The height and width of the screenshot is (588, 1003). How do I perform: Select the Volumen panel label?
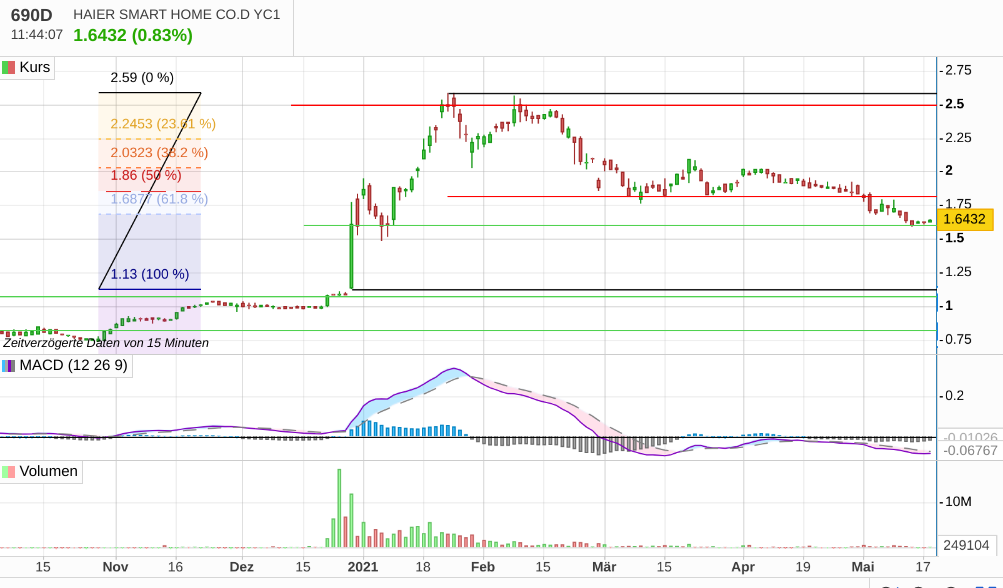click(x=48, y=471)
